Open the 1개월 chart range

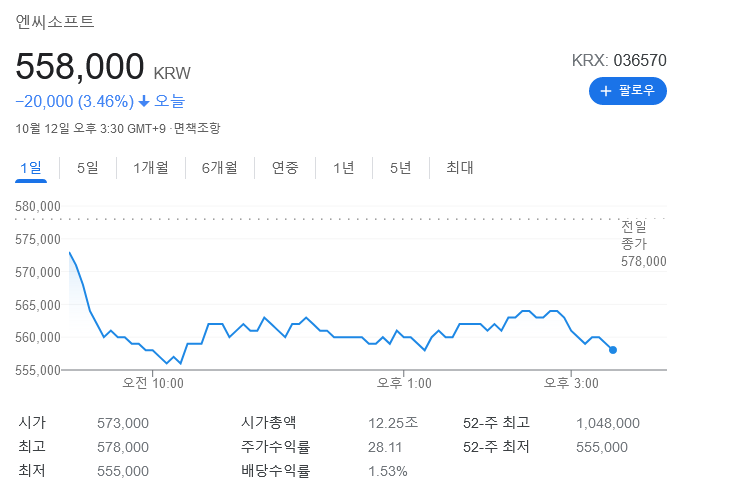click(x=150, y=168)
